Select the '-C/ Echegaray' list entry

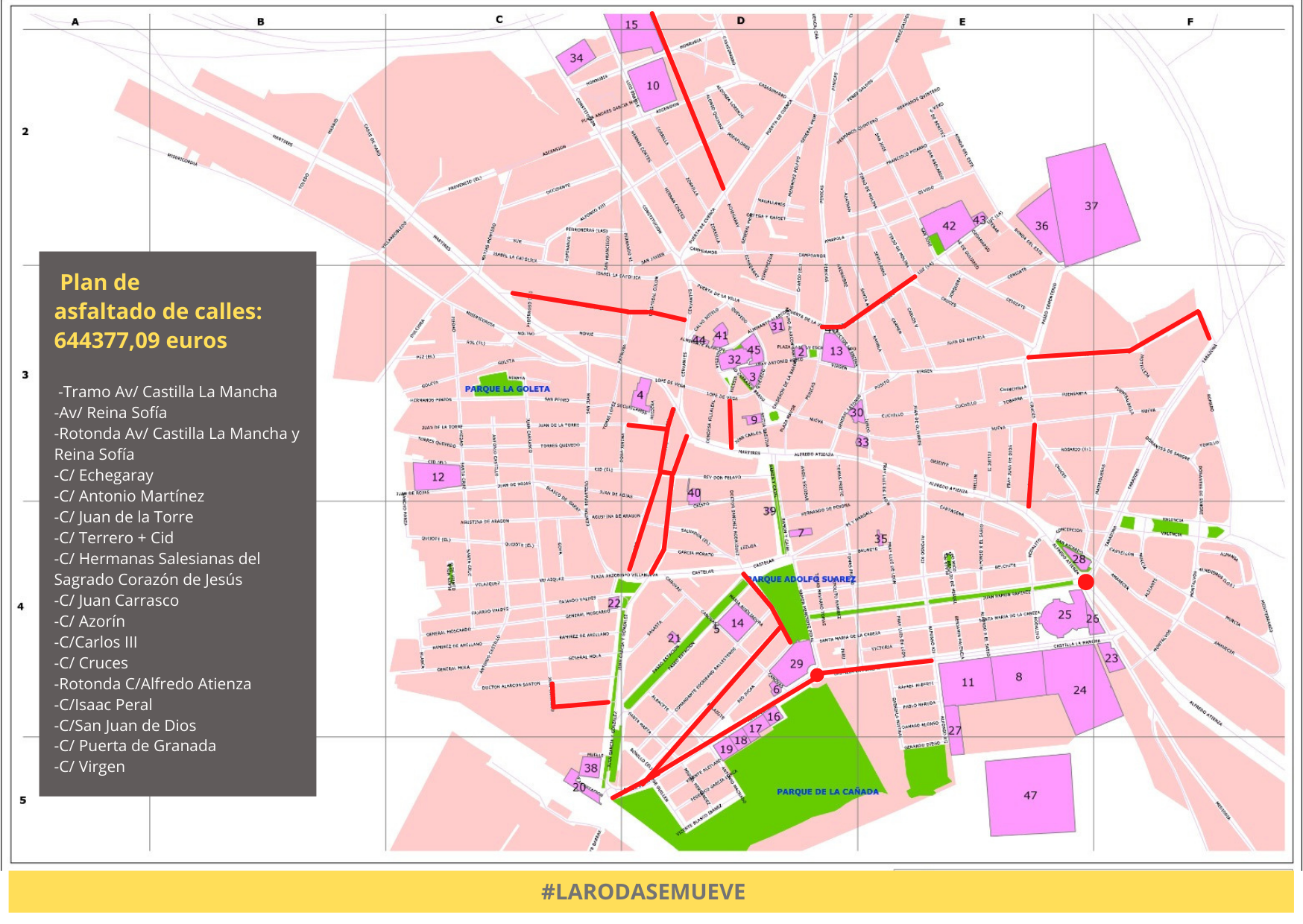(x=104, y=475)
